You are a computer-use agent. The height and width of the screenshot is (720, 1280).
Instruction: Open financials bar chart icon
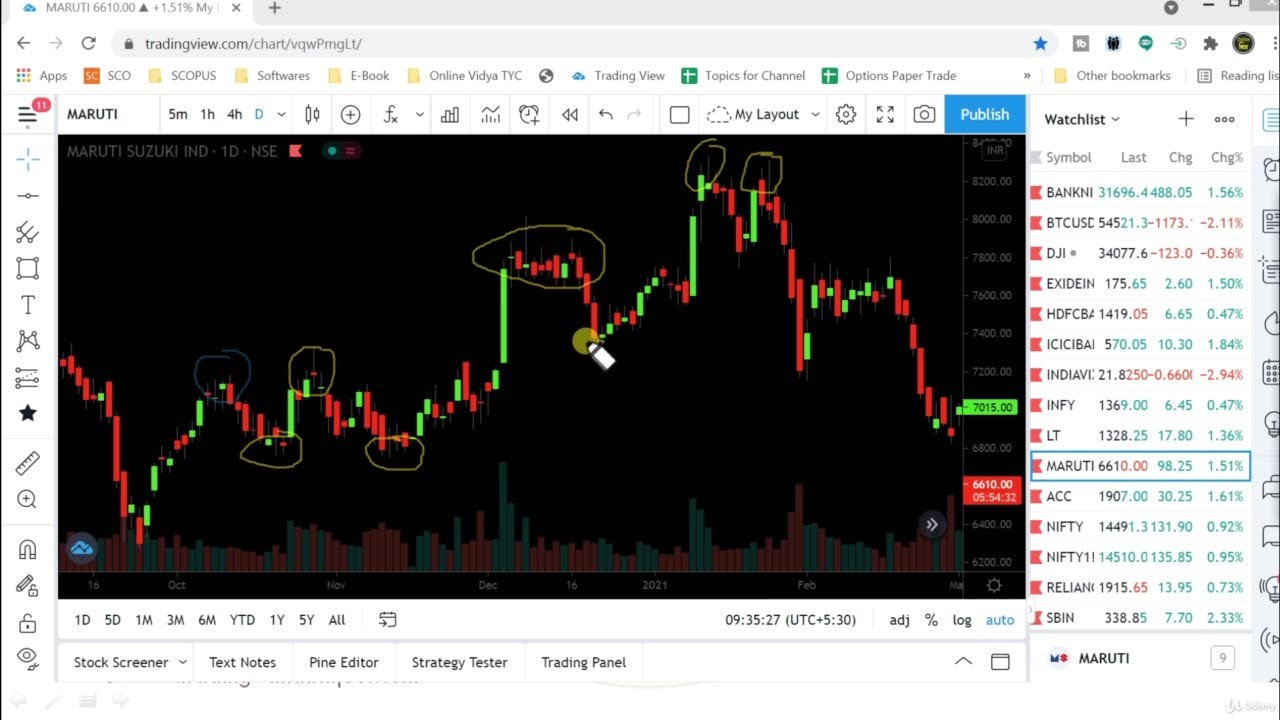coord(450,114)
